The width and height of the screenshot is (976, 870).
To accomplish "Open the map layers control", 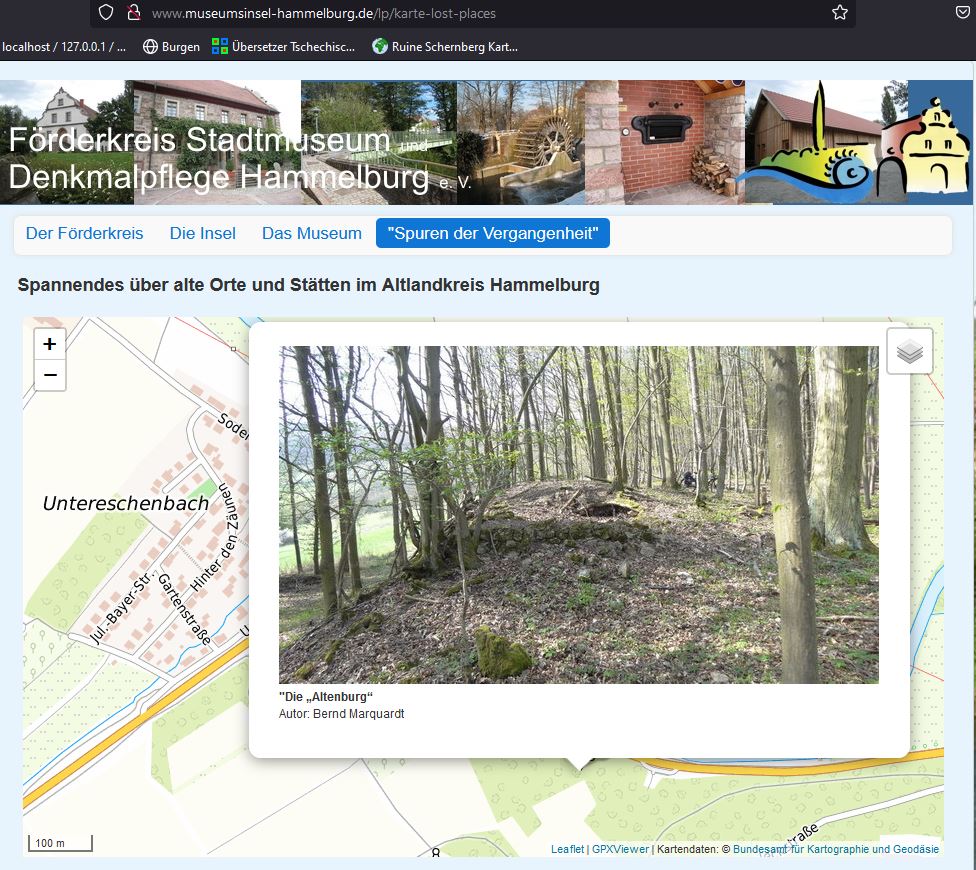I will [x=909, y=351].
